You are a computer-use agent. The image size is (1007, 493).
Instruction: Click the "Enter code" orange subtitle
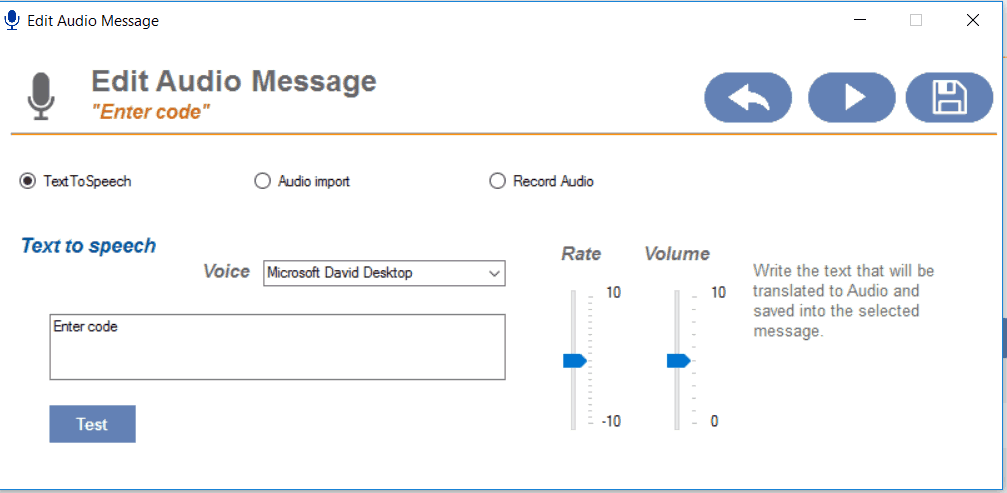coord(150,111)
